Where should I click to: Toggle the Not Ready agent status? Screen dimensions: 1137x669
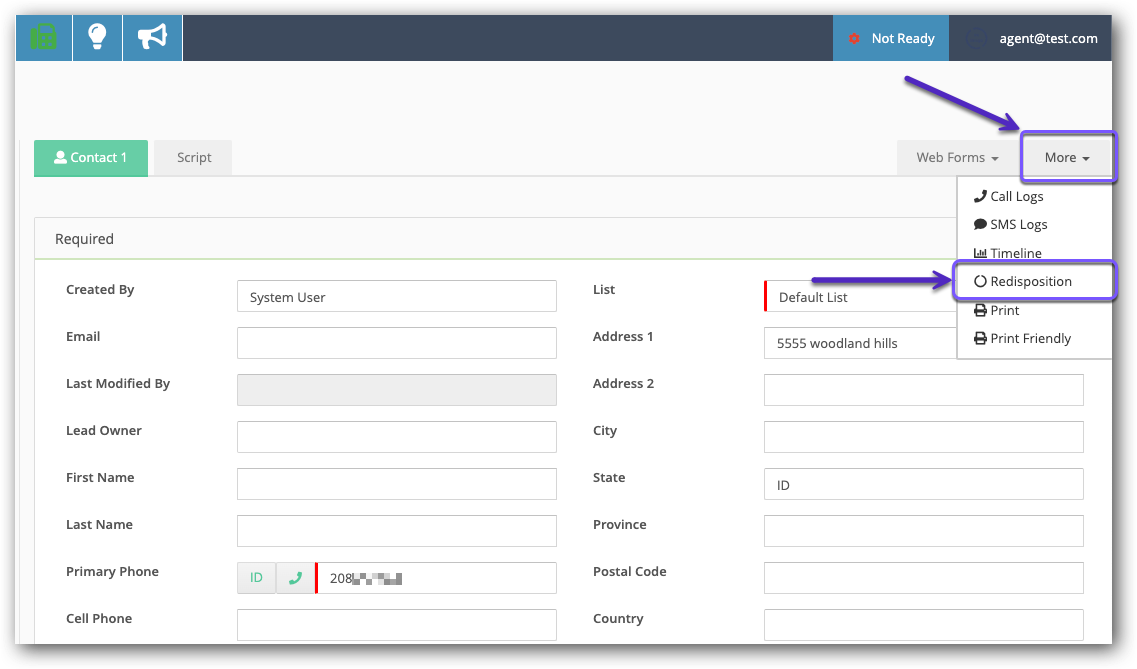click(892, 39)
